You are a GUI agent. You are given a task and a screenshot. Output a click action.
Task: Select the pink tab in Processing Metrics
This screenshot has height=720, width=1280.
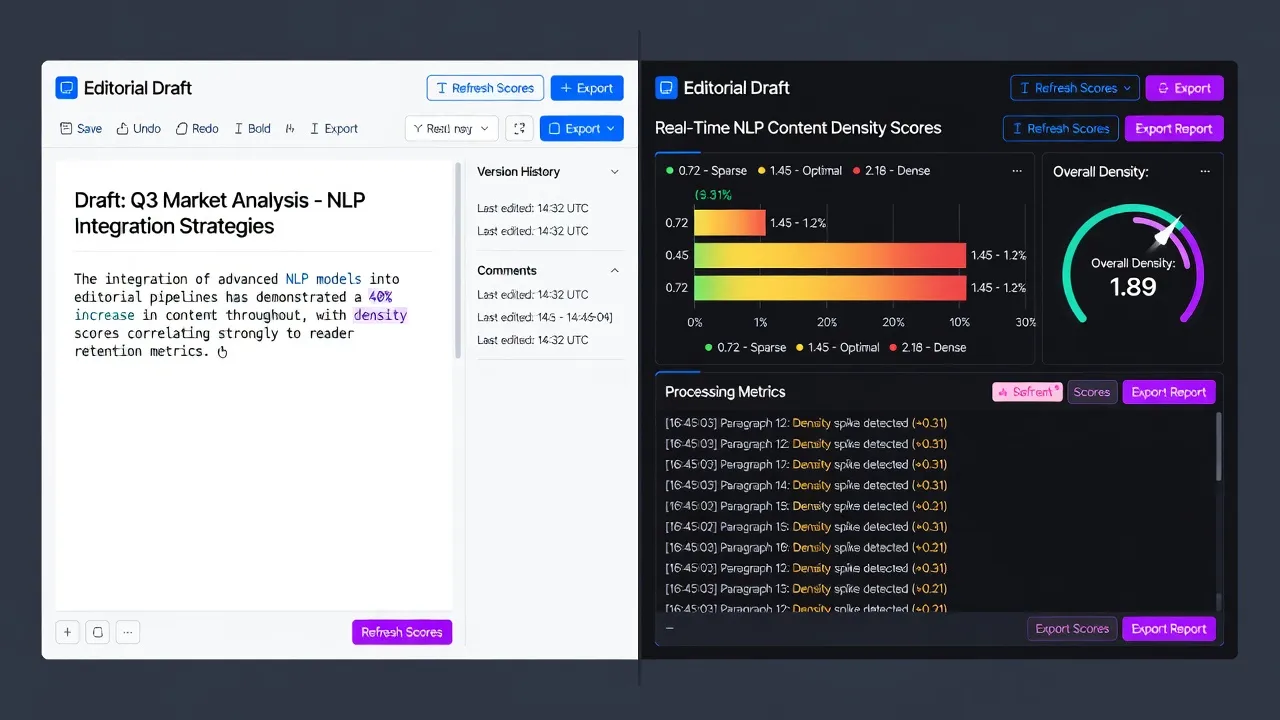pyautogui.click(x=1027, y=392)
